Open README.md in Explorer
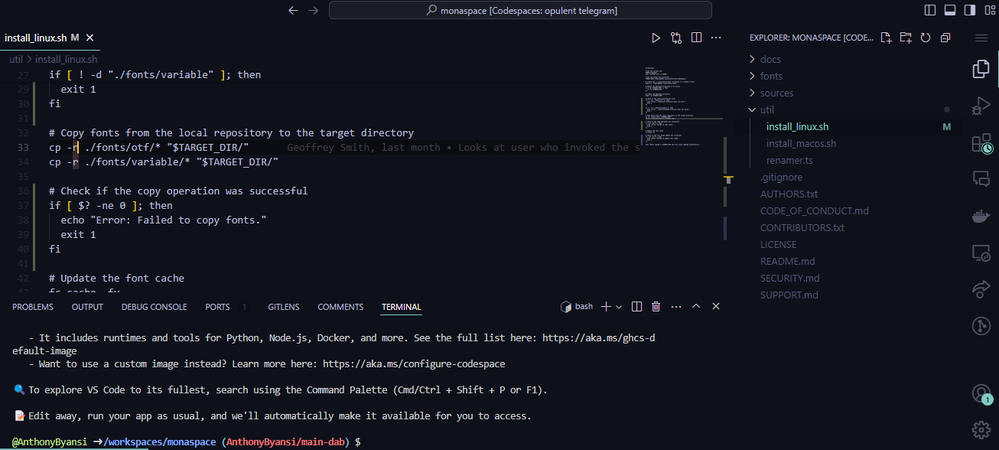The height and width of the screenshot is (450, 999). [787, 261]
